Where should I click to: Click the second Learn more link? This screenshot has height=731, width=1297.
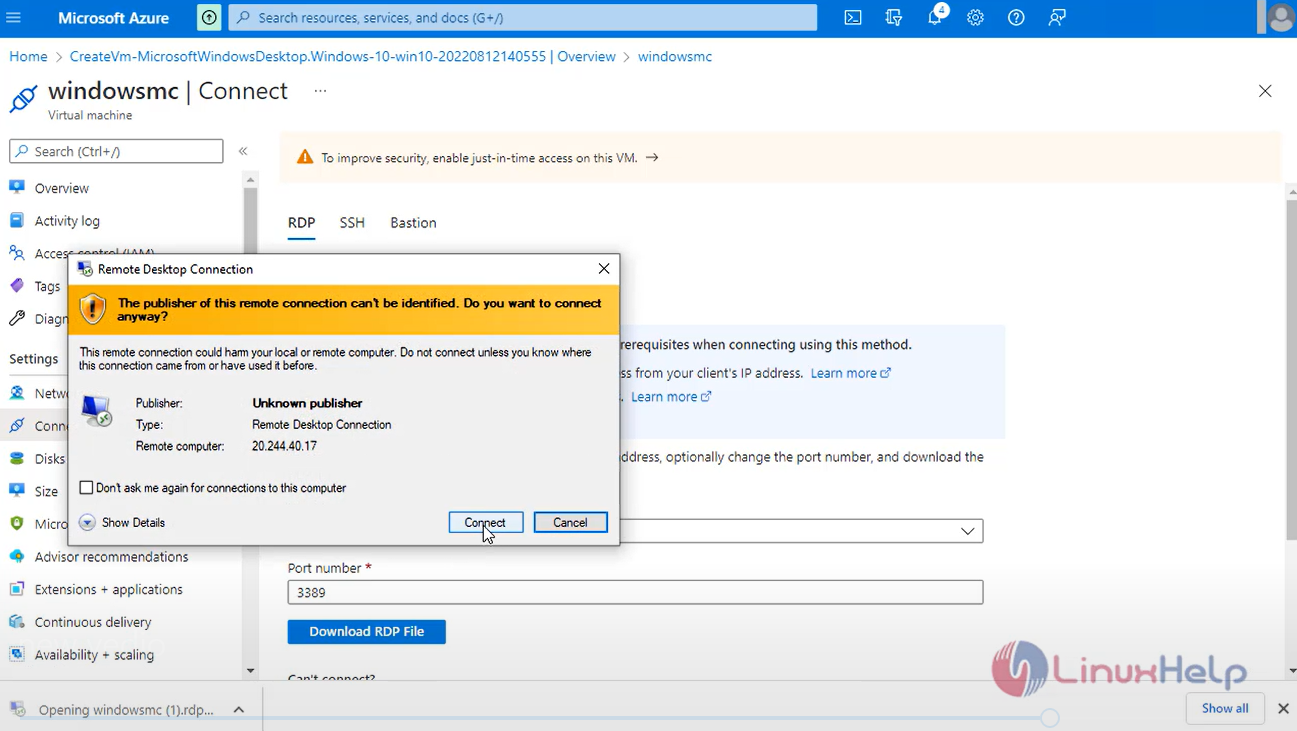coord(671,397)
